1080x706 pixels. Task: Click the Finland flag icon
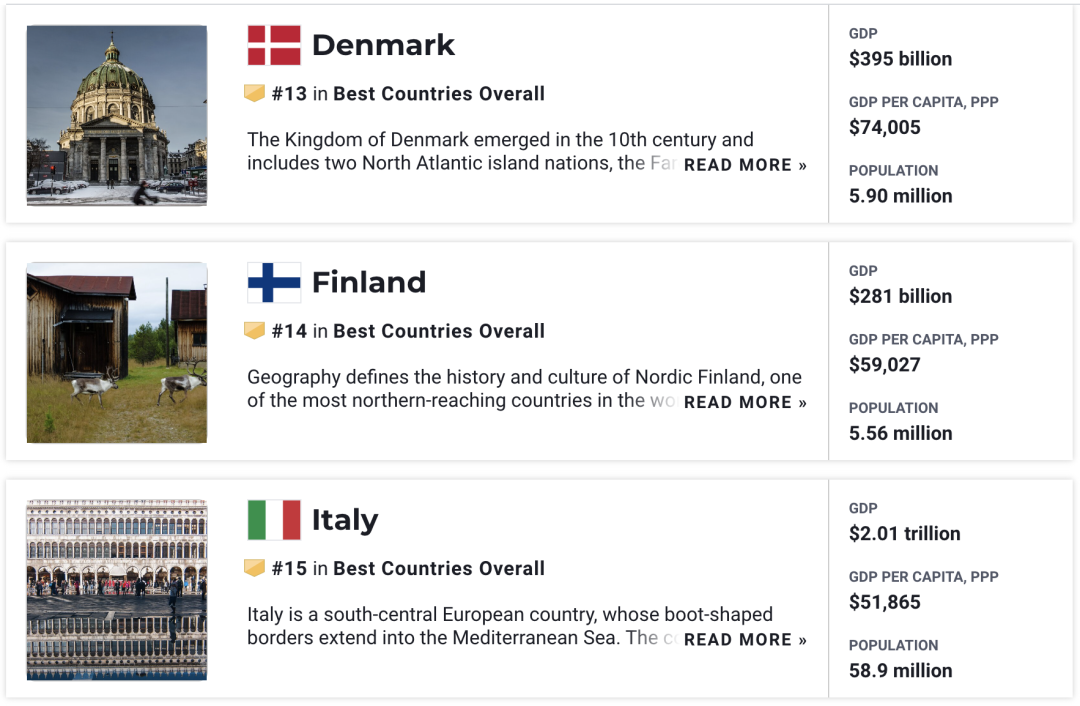point(274,283)
